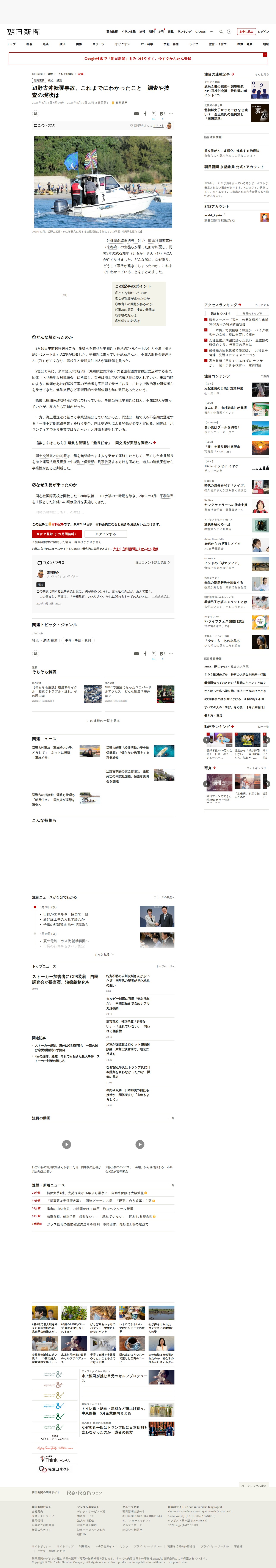This screenshot has width=276, height=1568.
Task: Click the 朝日新聞 logo
Action: (x=23, y=32)
